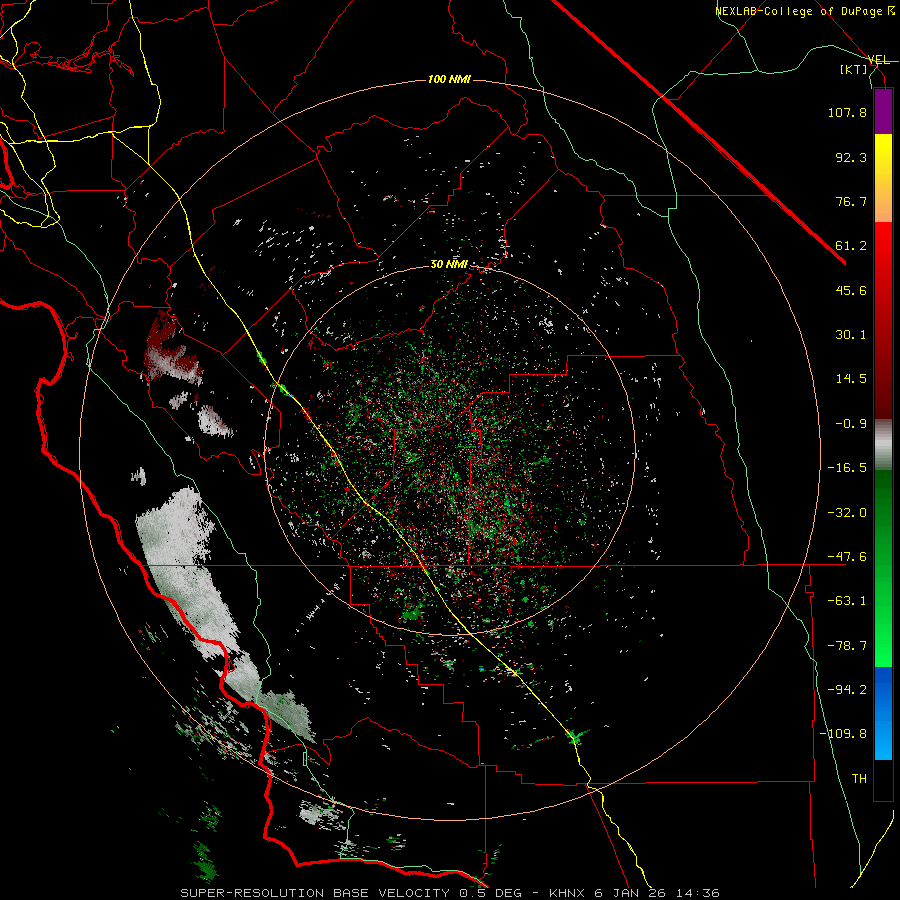This screenshot has width=900, height=900.
Task: Click the purple segment of the velocity scale
Action: [x=883, y=111]
